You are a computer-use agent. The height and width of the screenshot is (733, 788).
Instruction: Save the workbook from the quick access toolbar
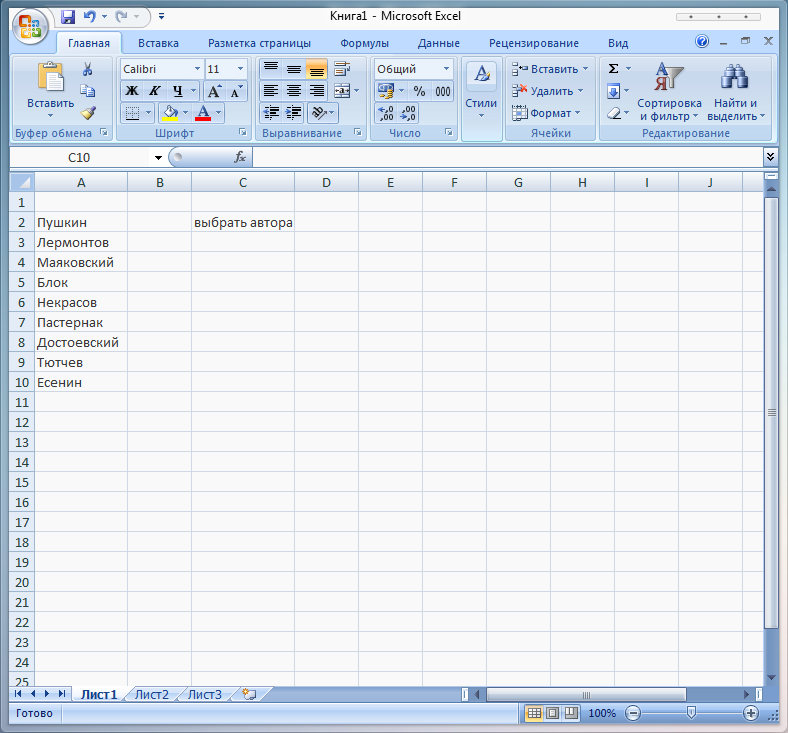coord(68,17)
